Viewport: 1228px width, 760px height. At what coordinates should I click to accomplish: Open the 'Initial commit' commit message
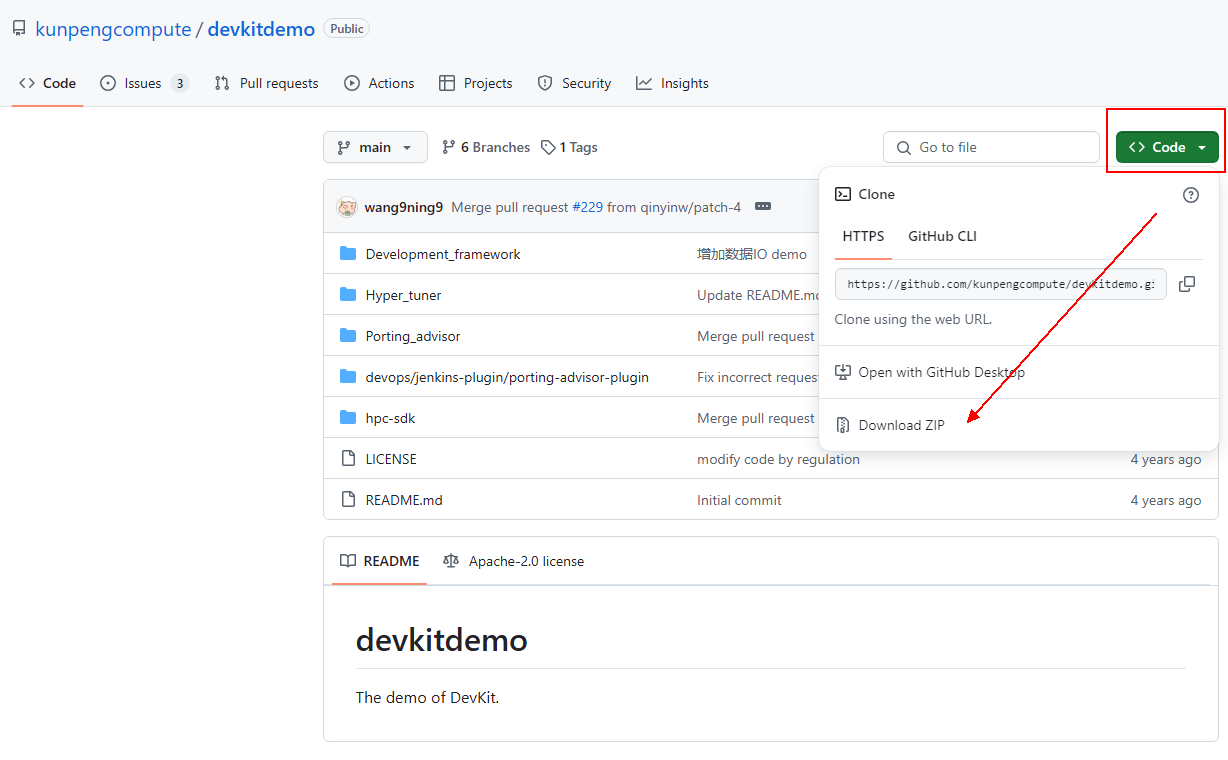click(x=739, y=500)
